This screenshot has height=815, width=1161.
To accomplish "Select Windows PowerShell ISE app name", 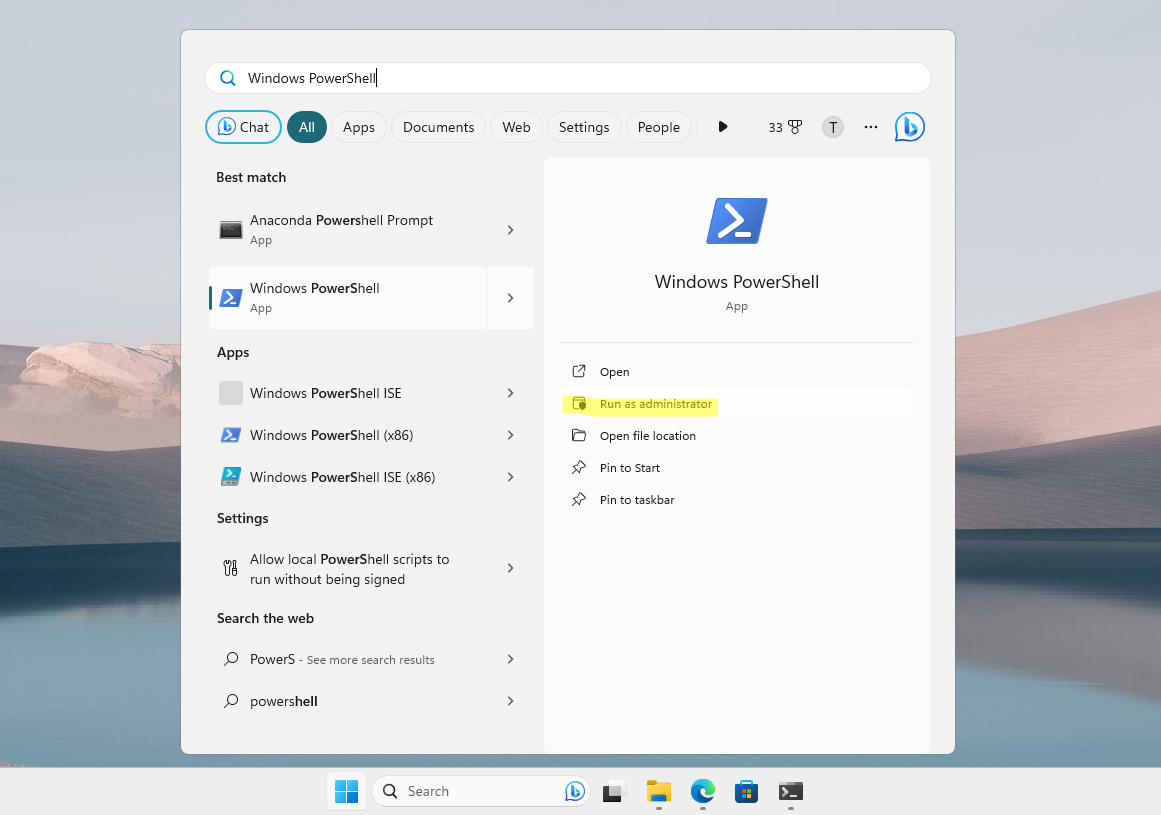I will [x=326, y=393].
